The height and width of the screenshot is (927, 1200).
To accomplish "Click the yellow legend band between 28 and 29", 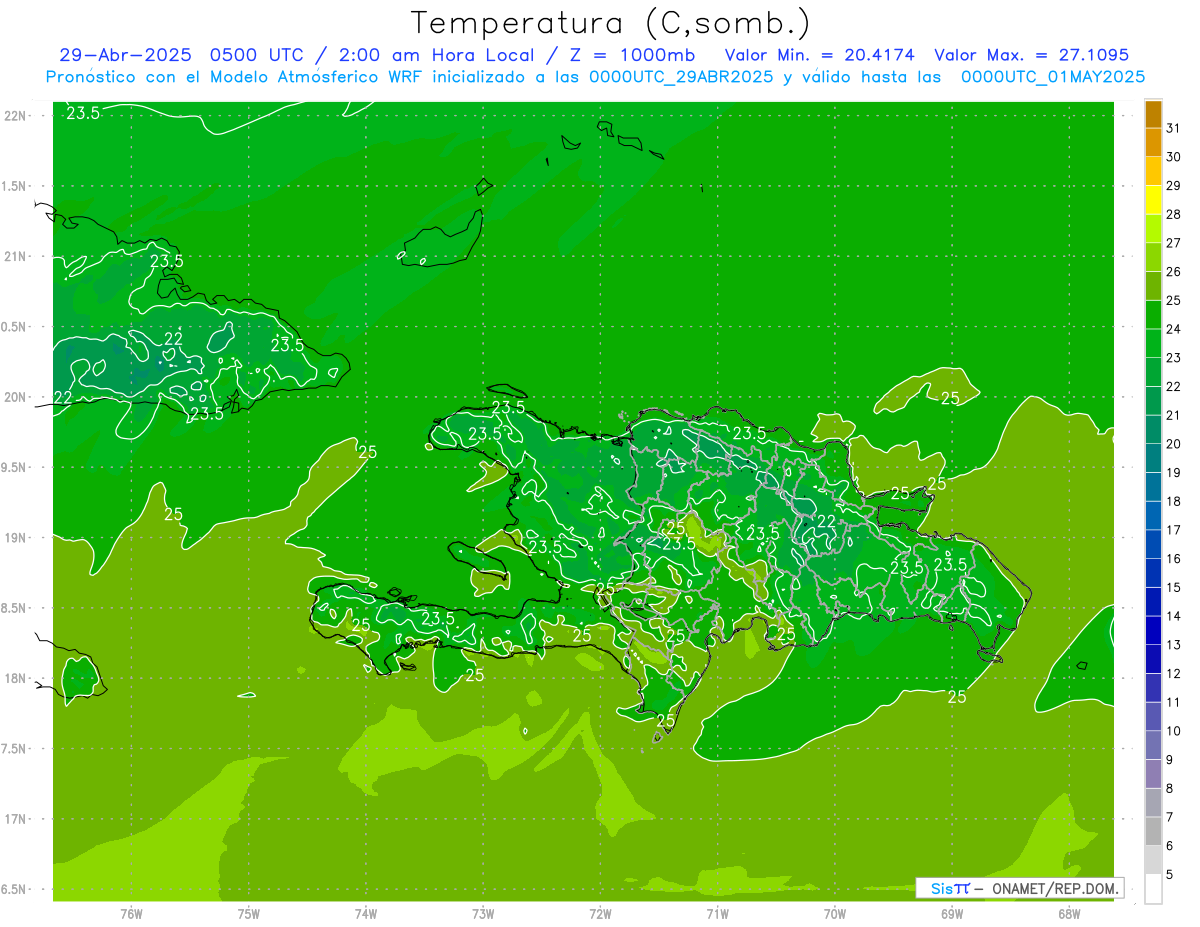I will 1153,200.
